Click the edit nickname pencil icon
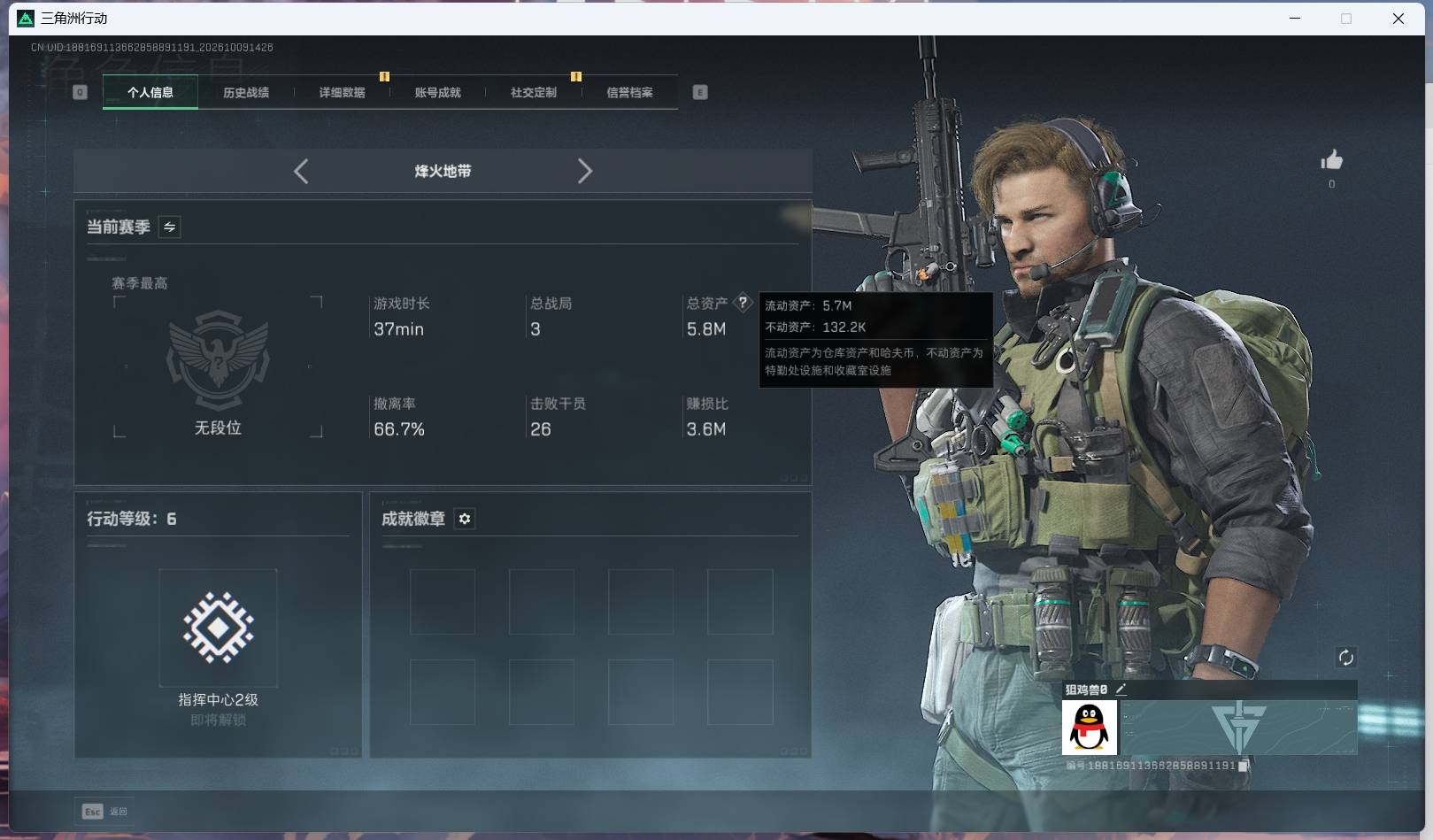 (1121, 689)
